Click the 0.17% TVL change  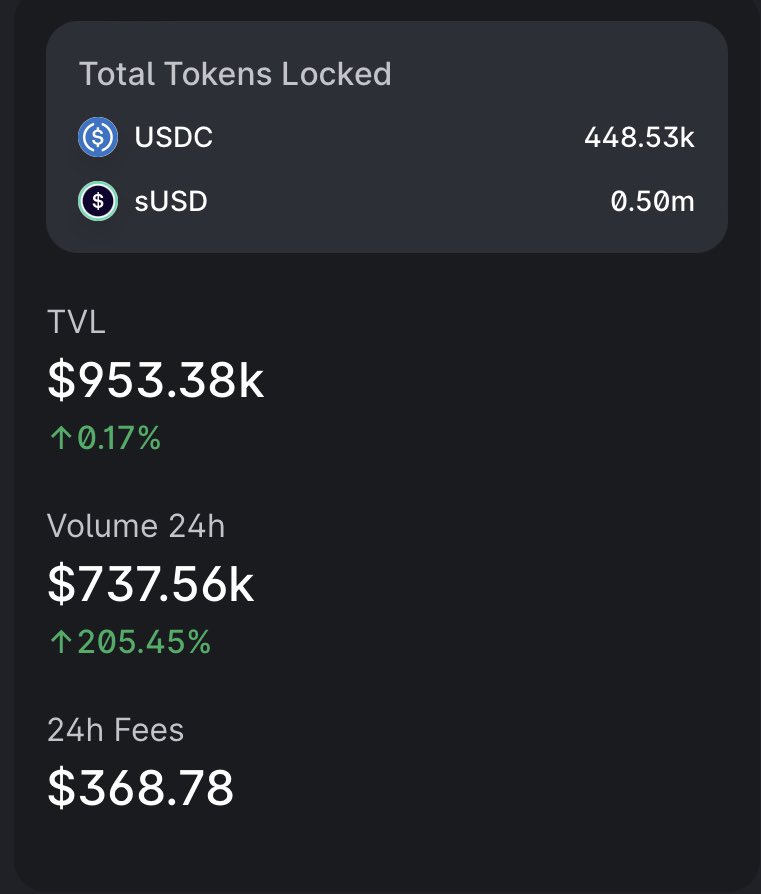click(119, 438)
